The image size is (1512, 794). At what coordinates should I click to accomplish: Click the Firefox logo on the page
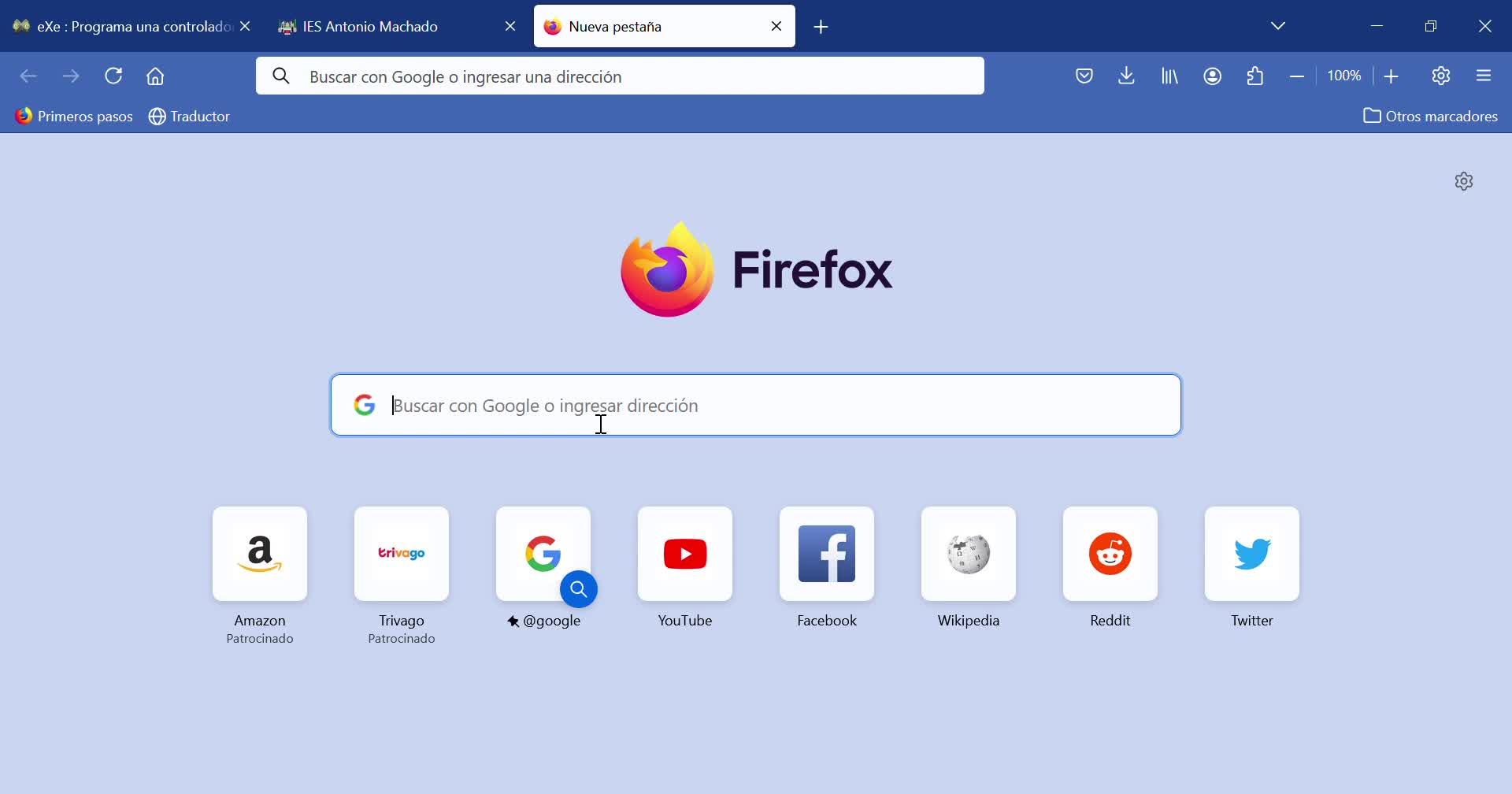(x=756, y=269)
